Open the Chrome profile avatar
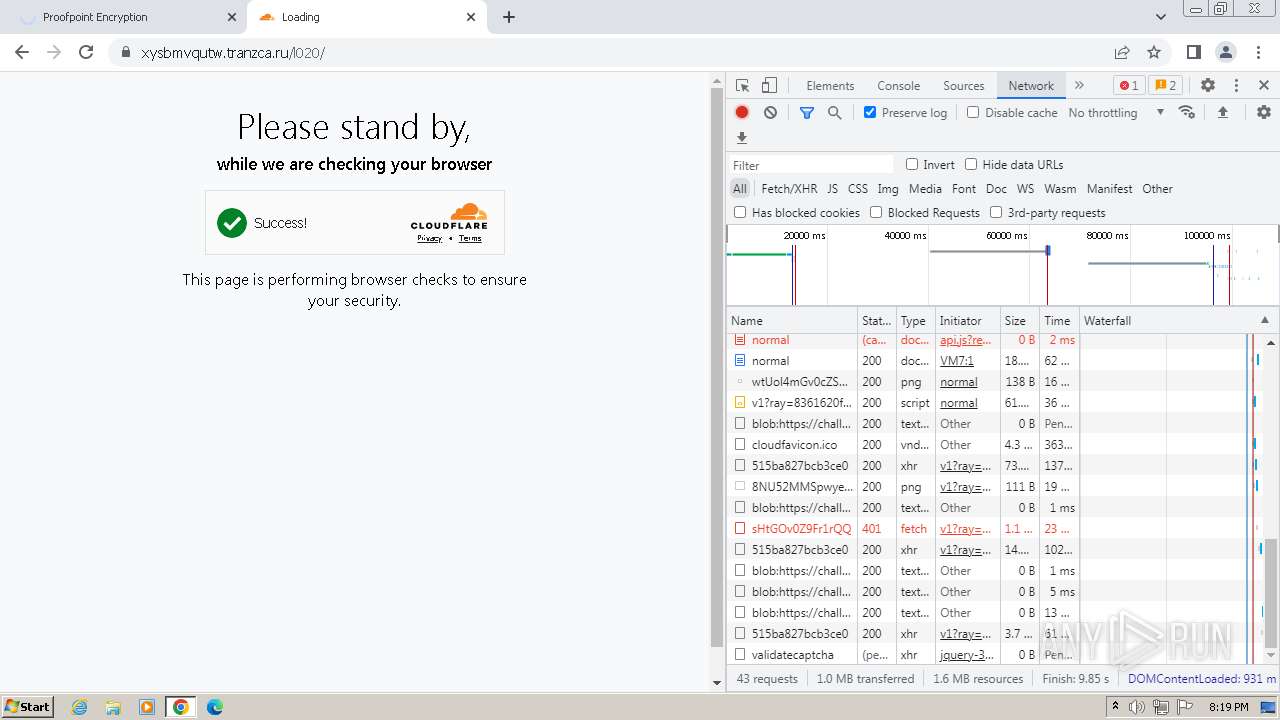The width and height of the screenshot is (1280, 720). coord(1226,53)
